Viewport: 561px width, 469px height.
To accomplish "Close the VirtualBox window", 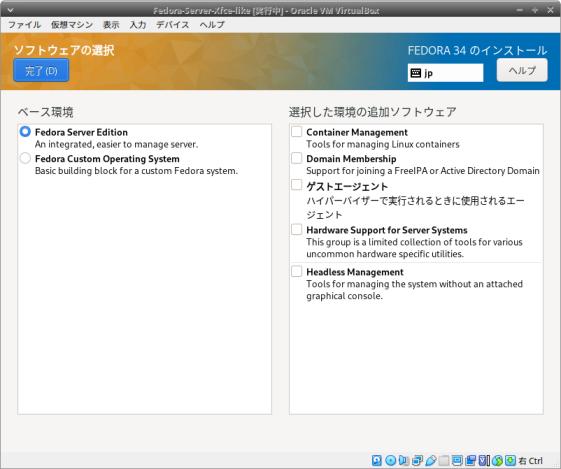I will coord(550,10).
